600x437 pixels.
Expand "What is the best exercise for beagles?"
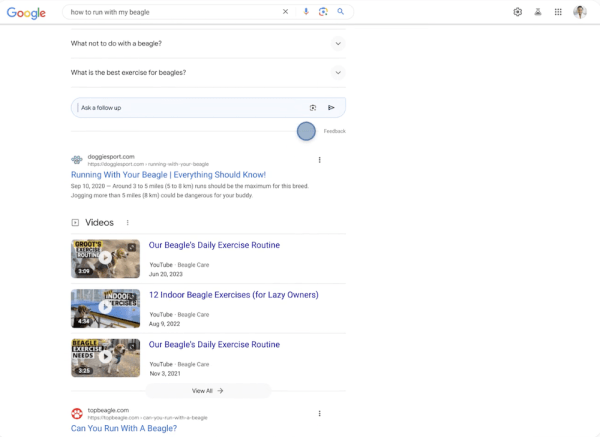click(338, 73)
